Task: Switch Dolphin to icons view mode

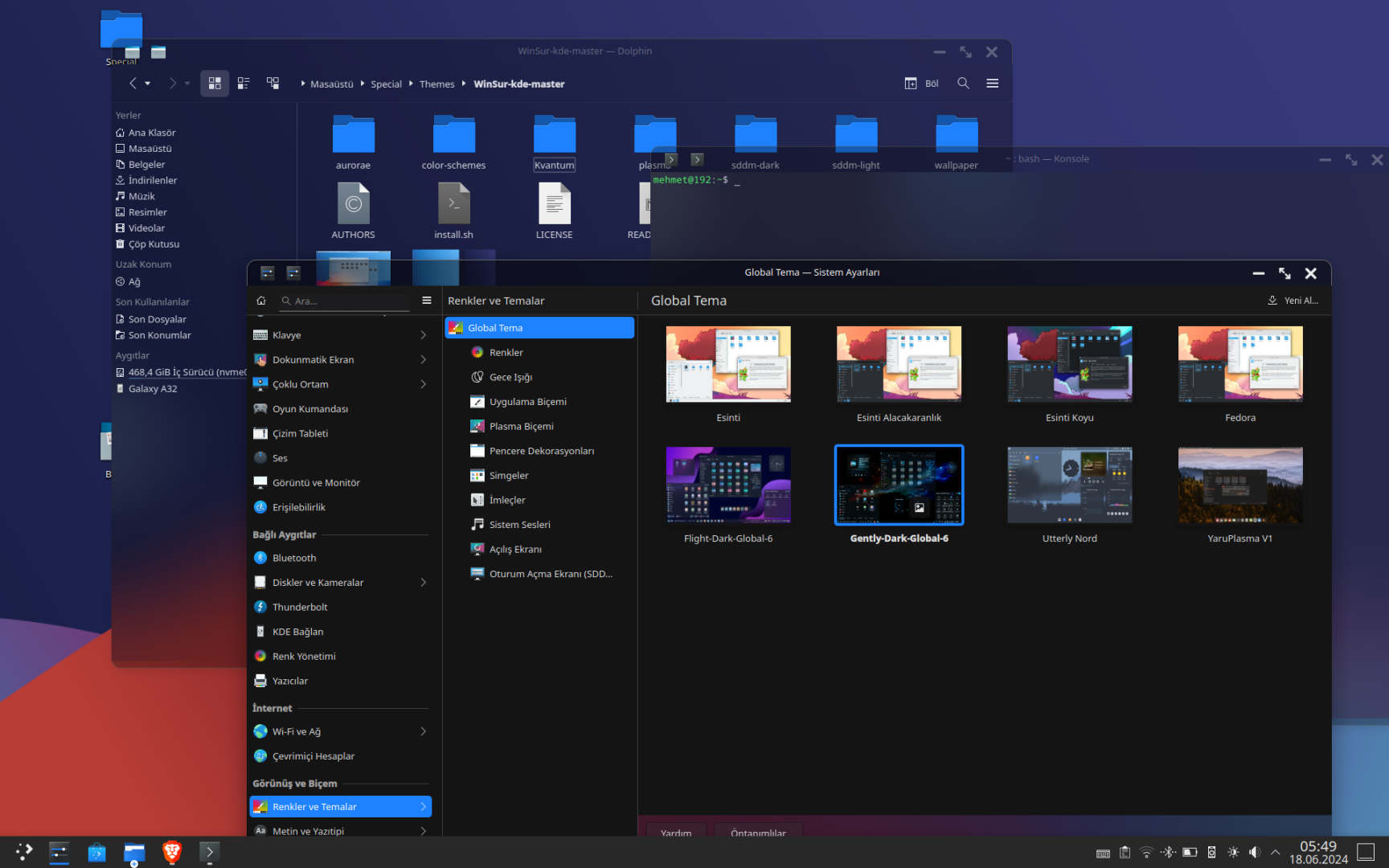Action: tap(215, 84)
